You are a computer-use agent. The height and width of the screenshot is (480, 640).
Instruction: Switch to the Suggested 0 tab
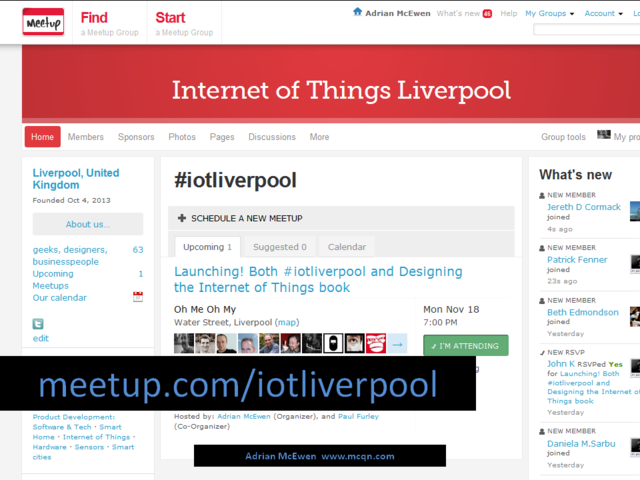pos(280,247)
